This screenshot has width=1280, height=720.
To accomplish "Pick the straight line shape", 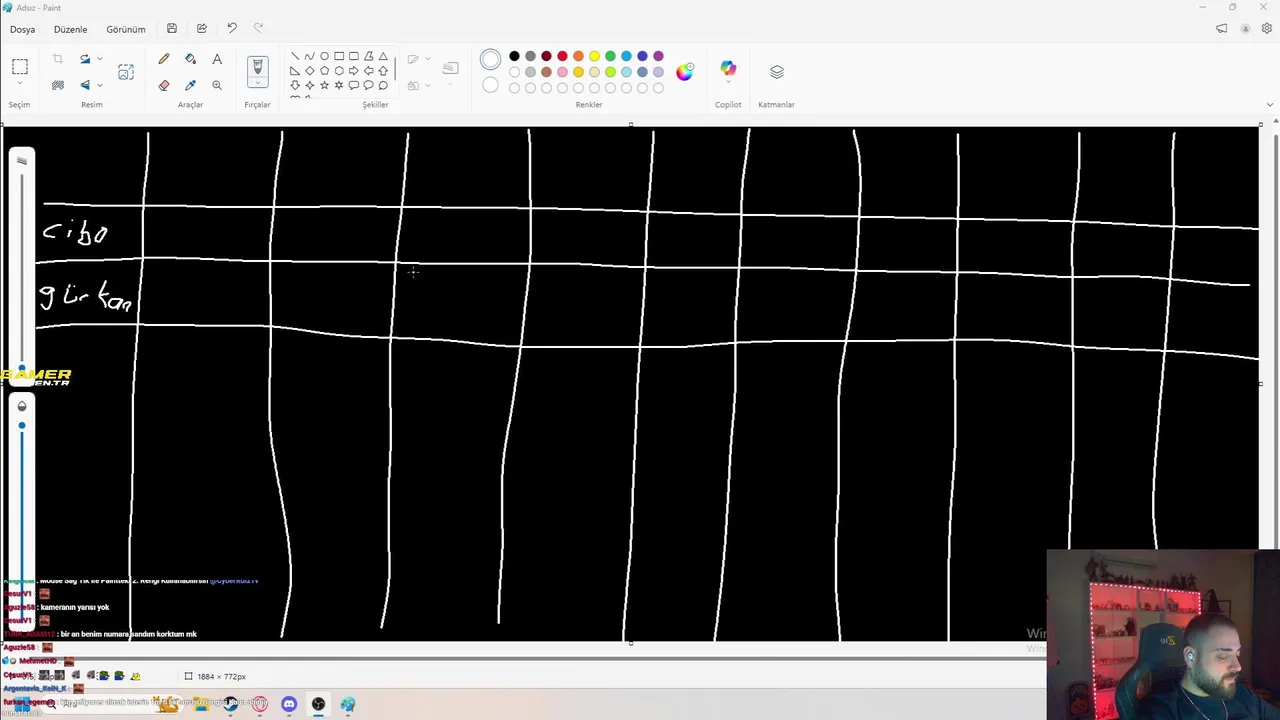I will click(295, 56).
